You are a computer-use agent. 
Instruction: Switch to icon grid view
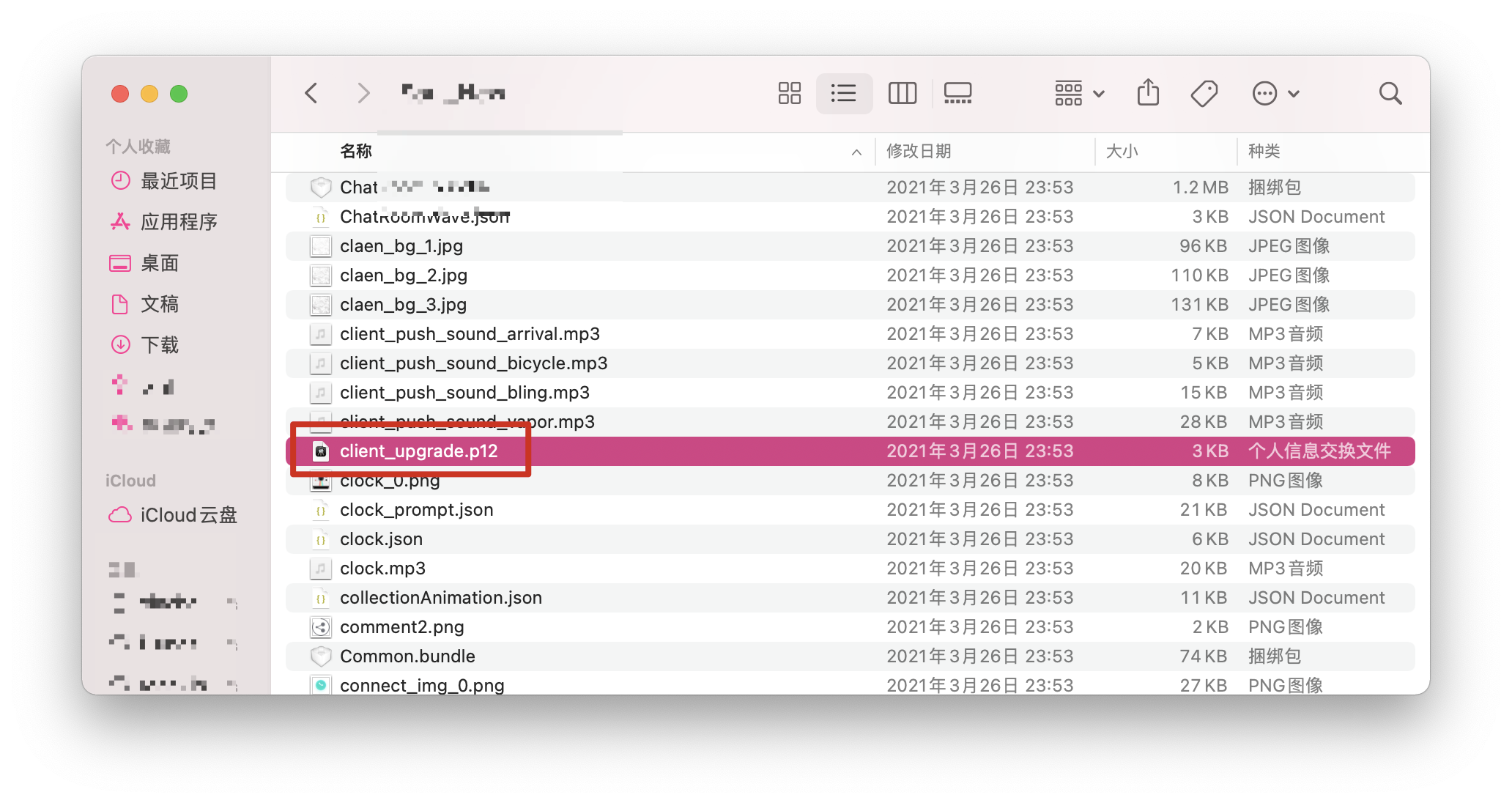tap(789, 93)
